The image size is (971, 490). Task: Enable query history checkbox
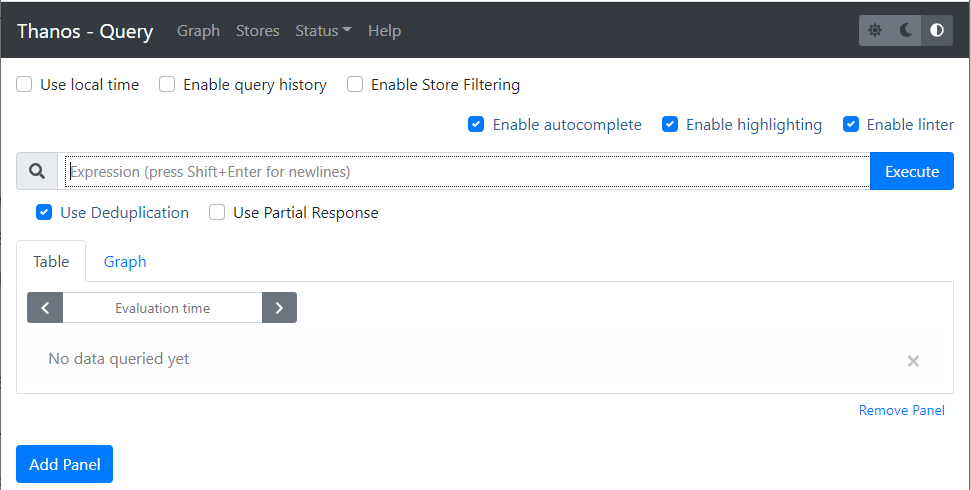pyautogui.click(x=168, y=85)
